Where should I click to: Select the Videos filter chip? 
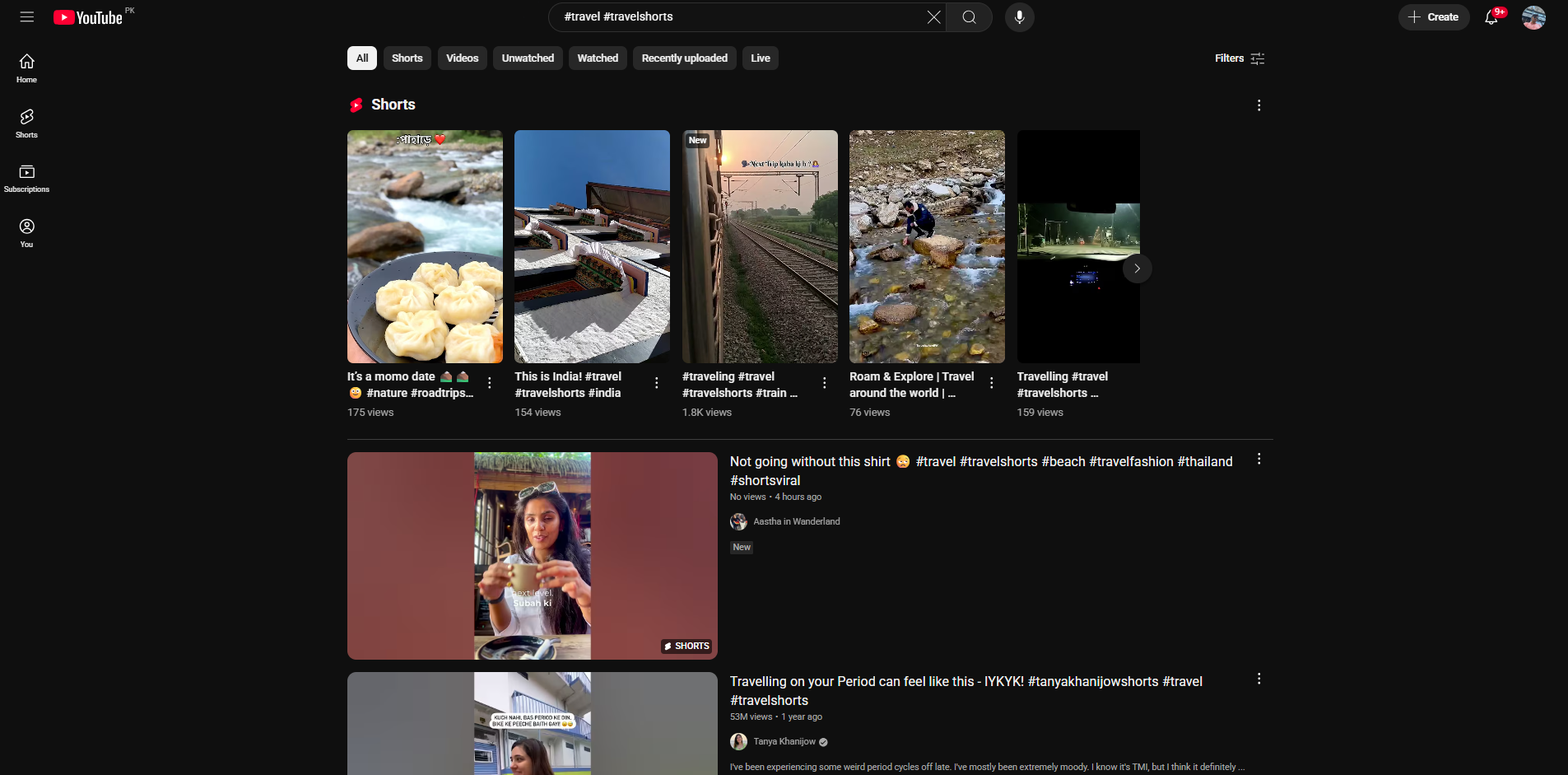tap(462, 58)
